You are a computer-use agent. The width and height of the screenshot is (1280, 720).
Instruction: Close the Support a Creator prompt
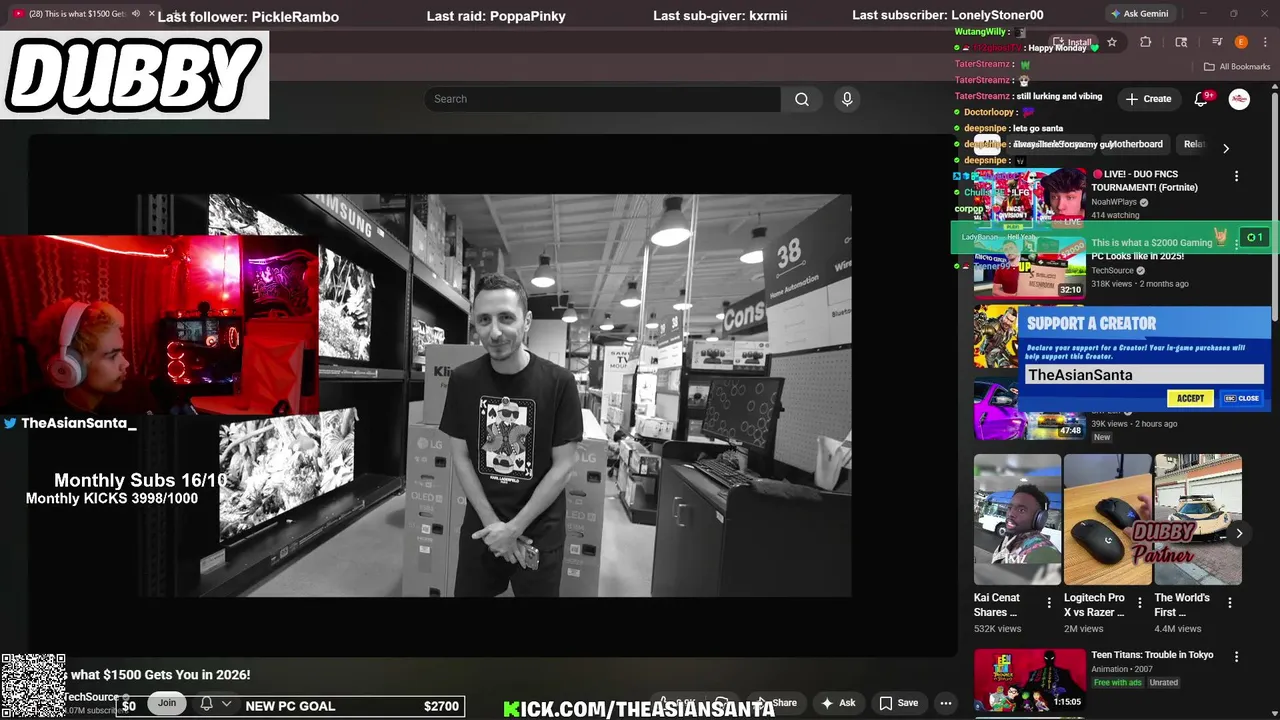(1241, 398)
